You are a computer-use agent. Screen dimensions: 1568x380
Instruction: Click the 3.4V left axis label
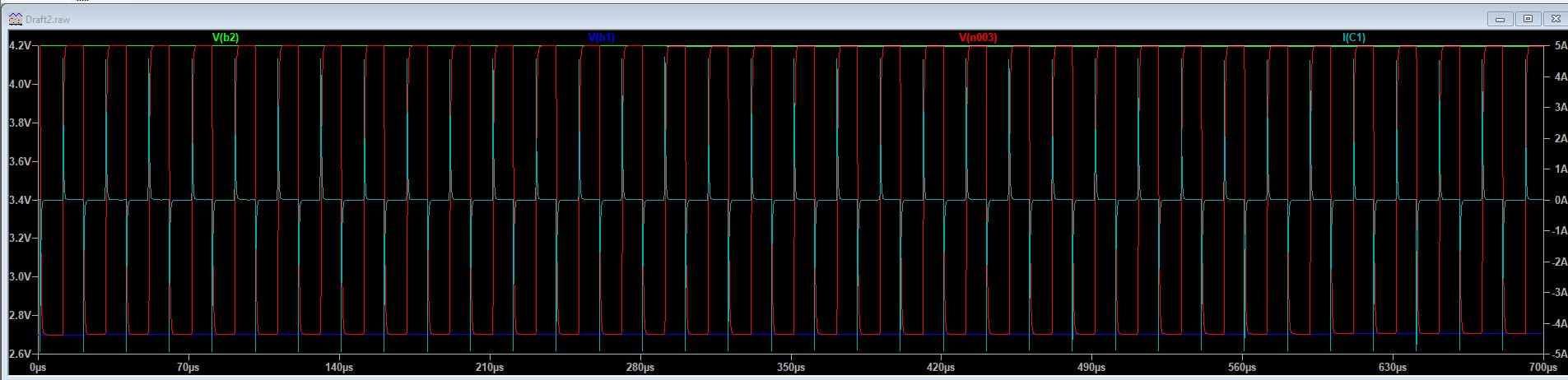(20, 200)
